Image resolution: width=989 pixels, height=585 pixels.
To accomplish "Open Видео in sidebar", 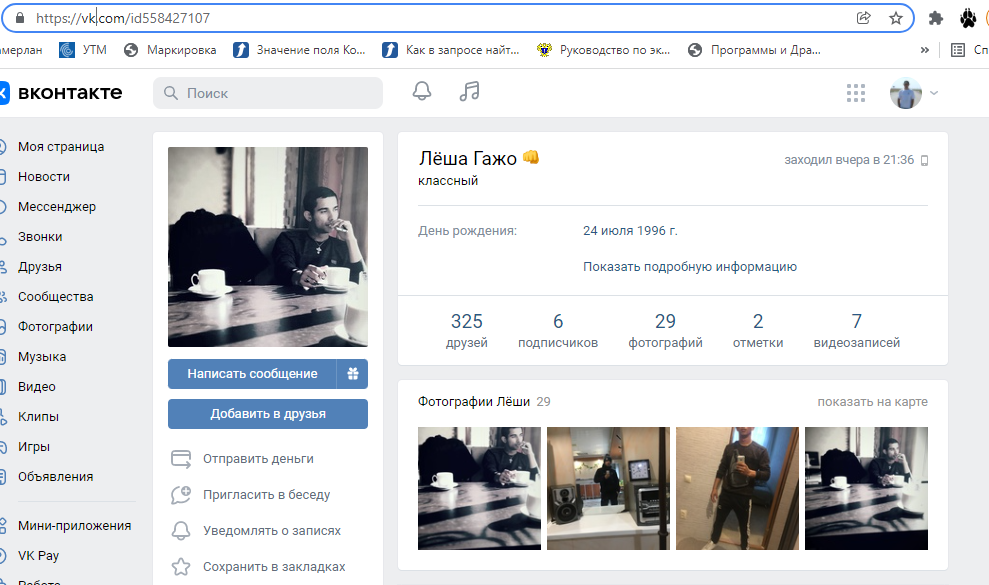I will [x=37, y=386].
